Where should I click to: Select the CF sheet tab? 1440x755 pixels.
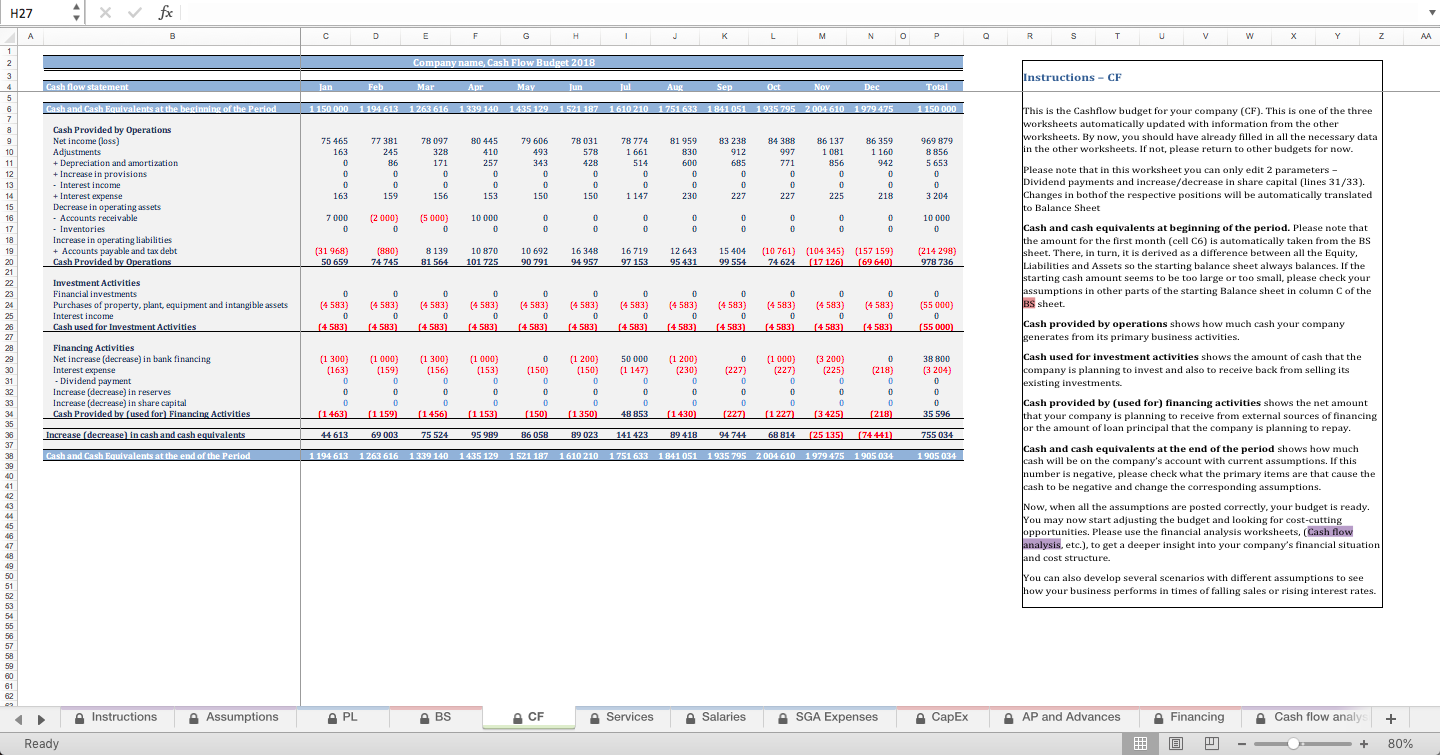(x=527, y=717)
